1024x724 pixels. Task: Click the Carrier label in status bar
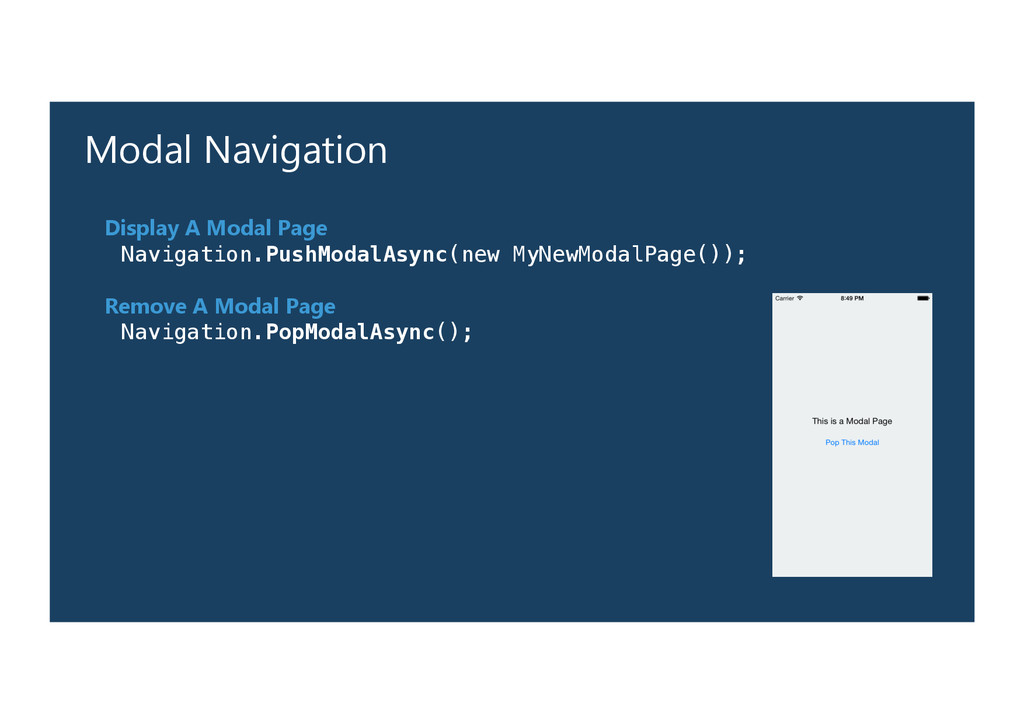pyautogui.click(x=785, y=298)
